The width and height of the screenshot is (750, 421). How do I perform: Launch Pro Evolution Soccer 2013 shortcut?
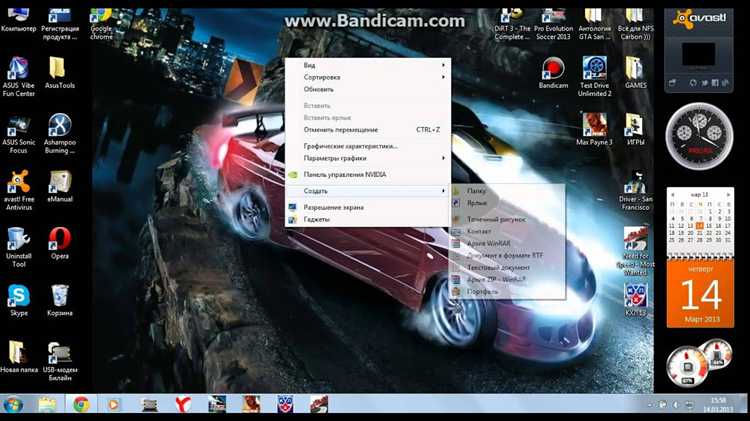(553, 24)
